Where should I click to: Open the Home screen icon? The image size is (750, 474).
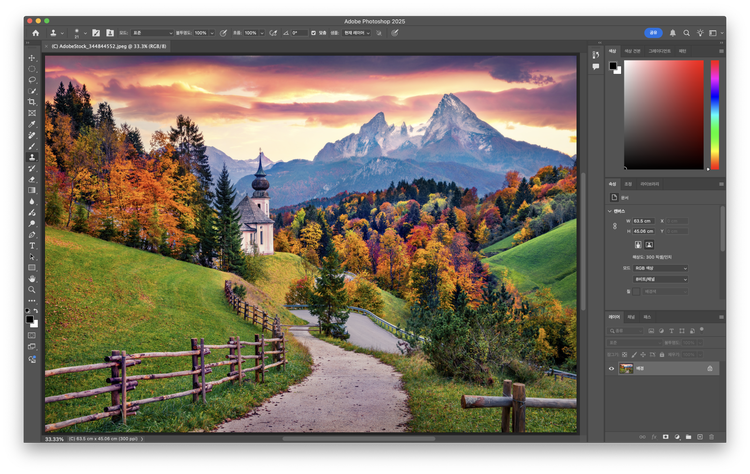pyautogui.click(x=35, y=33)
